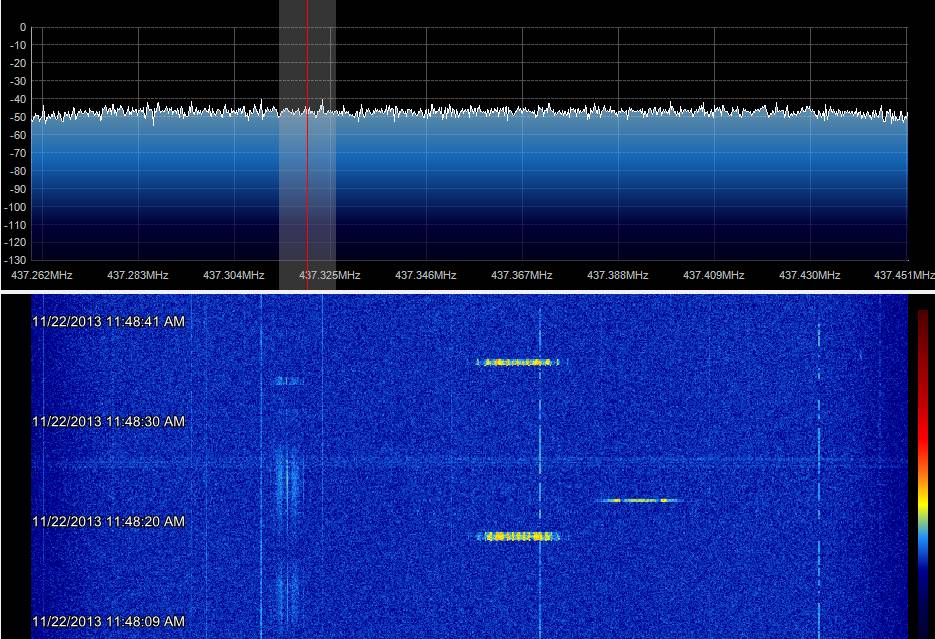
Task: Click the 437.367MHz frequency label
Action: 522,275
